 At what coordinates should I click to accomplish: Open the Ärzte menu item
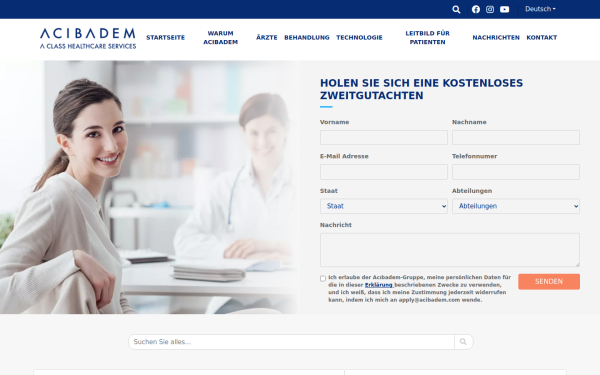click(x=267, y=38)
